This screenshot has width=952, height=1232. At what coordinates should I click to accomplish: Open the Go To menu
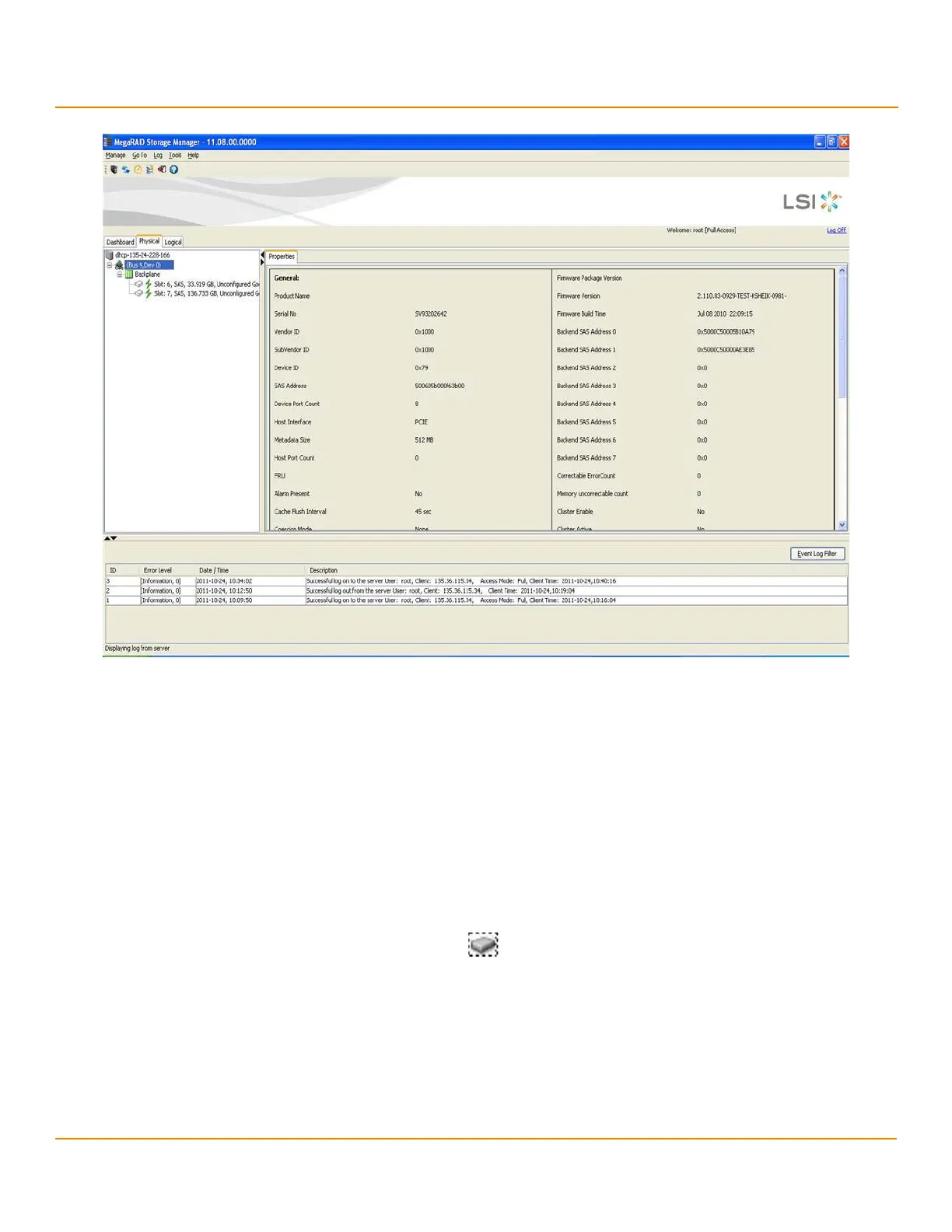point(139,156)
